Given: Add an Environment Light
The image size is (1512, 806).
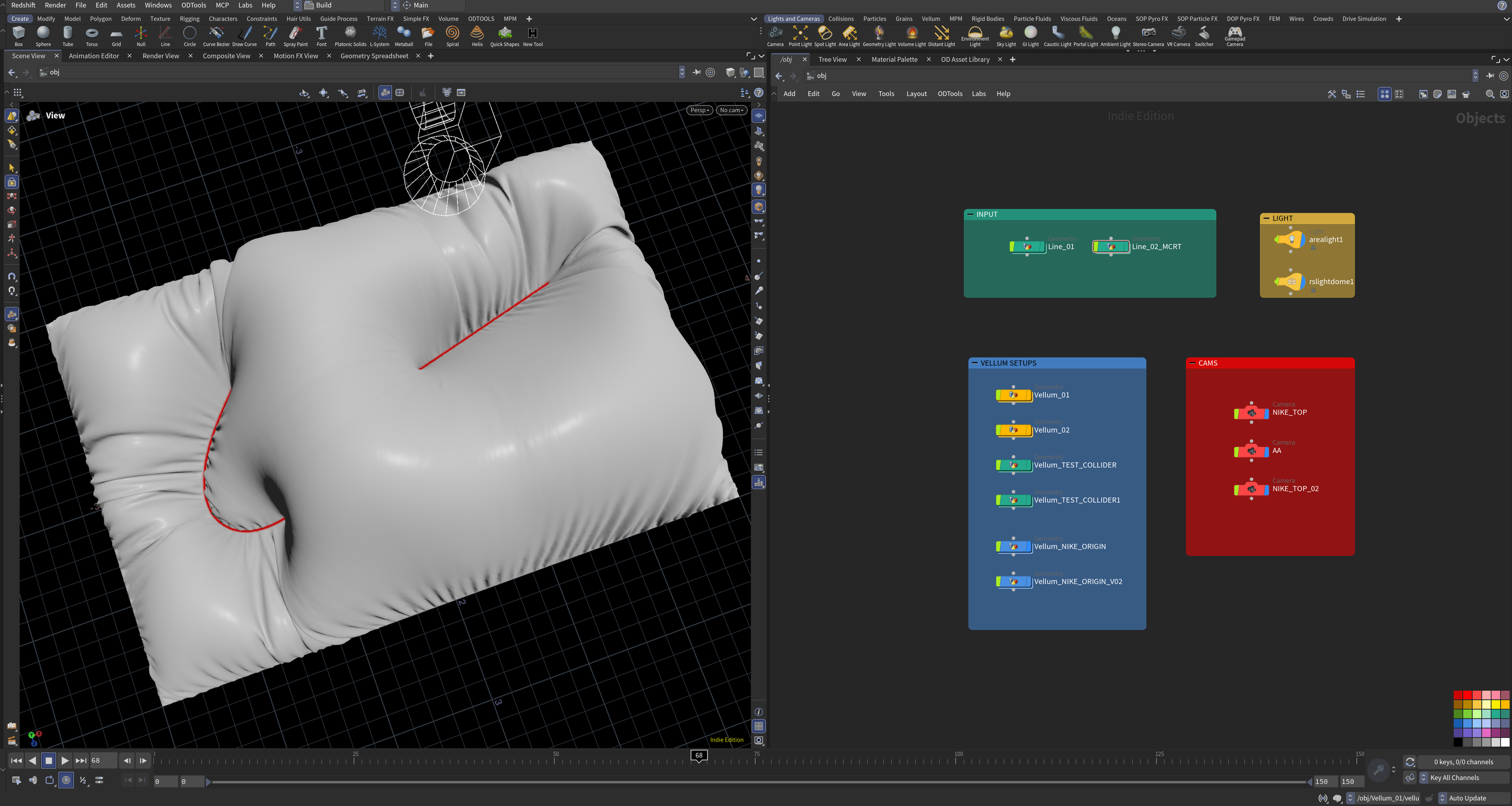Looking at the screenshot, I should [975, 36].
